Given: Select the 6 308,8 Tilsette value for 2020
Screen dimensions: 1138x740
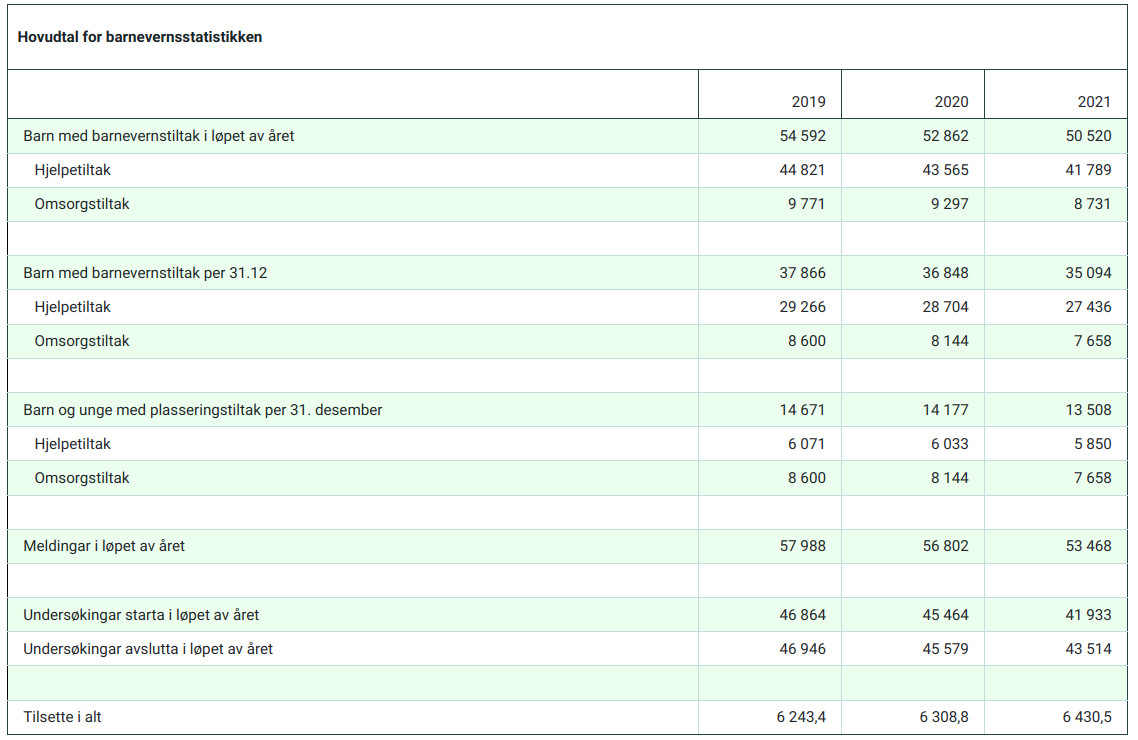Looking at the screenshot, I should tap(943, 718).
